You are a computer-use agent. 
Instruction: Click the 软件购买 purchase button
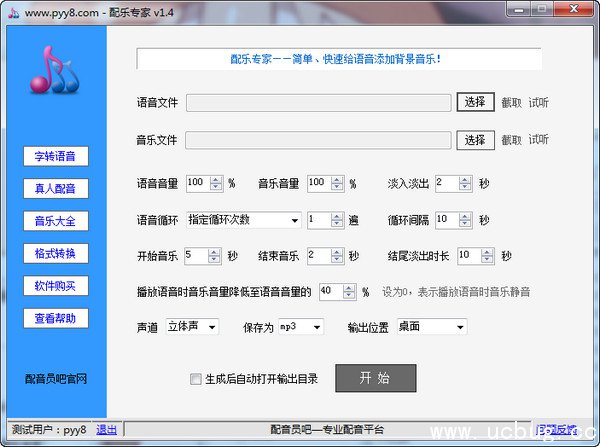55,286
